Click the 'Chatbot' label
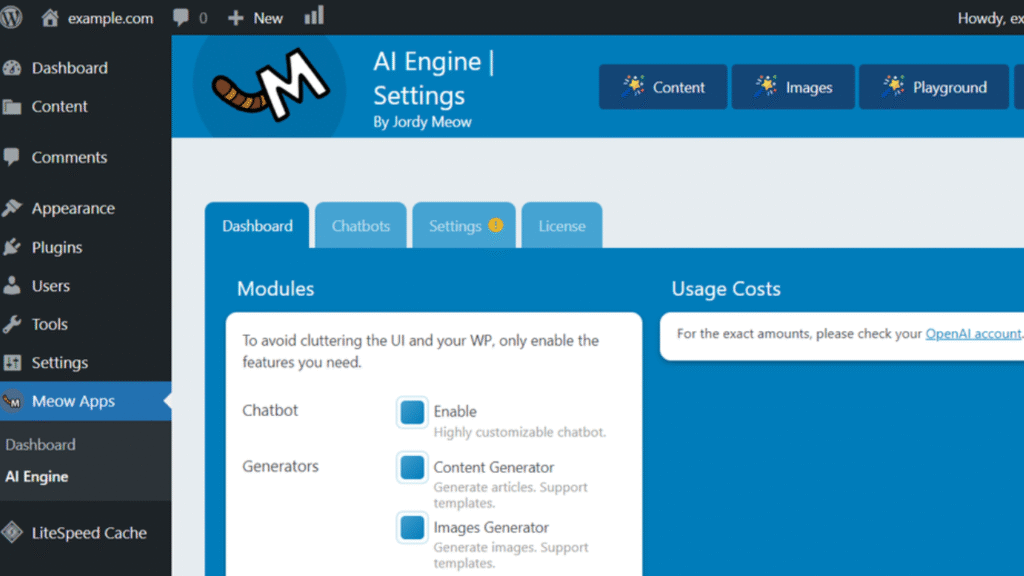This screenshot has height=576, width=1024. [270, 410]
